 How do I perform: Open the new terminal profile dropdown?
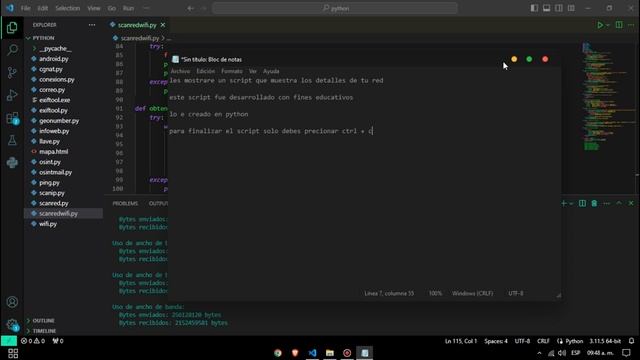pyautogui.click(x=571, y=203)
